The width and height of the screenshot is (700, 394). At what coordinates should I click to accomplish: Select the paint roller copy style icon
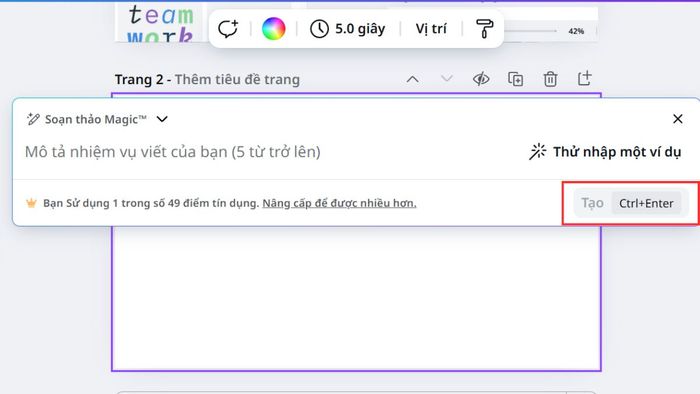484,29
